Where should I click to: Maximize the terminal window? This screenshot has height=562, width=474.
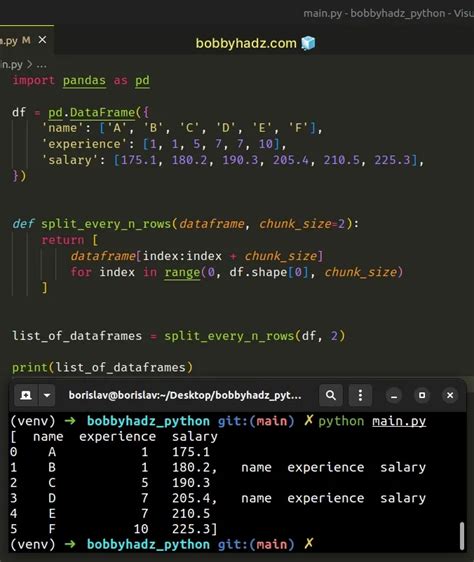pos(422,395)
